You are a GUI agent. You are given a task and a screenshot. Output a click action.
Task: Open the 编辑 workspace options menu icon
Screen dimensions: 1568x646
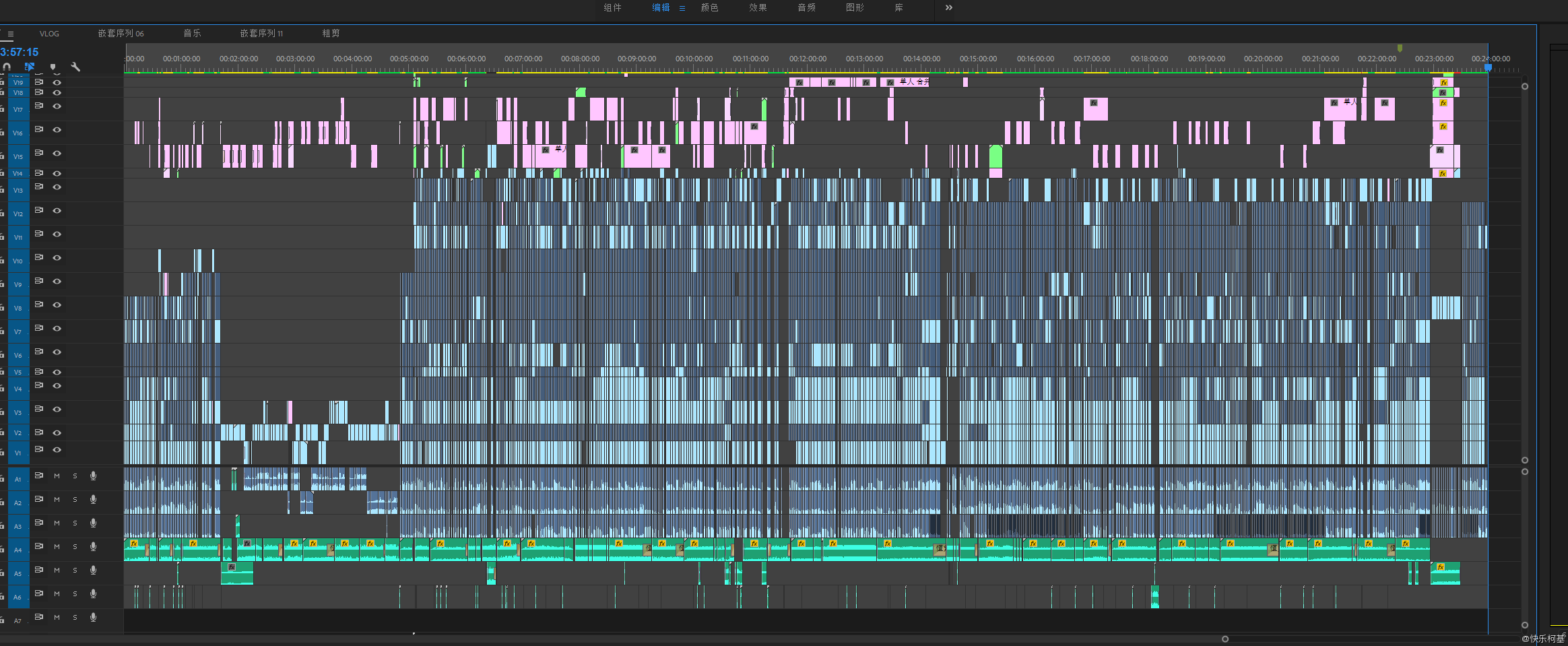coord(682,8)
